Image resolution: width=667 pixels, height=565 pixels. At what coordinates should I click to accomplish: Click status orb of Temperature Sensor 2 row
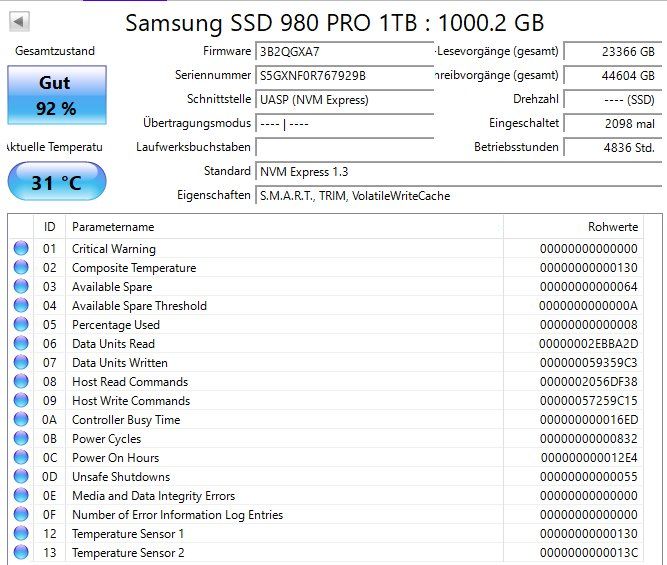coord(21,552)
